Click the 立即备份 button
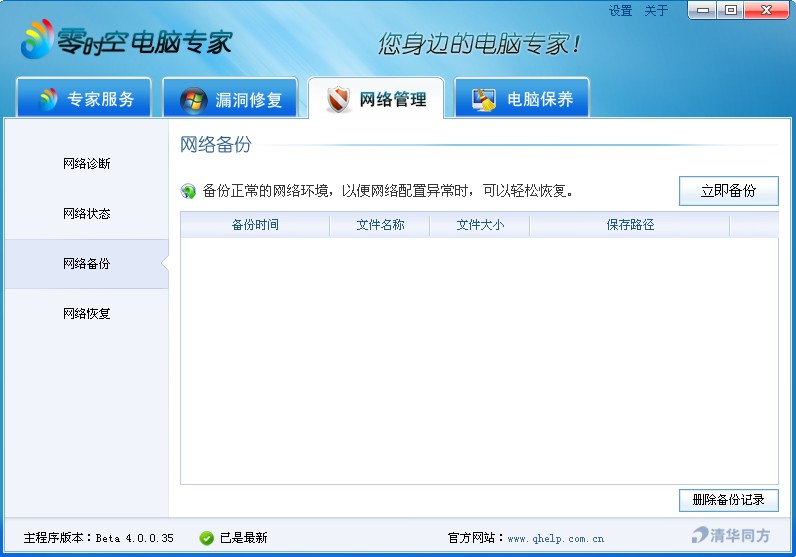Screen dimensions: 796x557 (728, 191)
